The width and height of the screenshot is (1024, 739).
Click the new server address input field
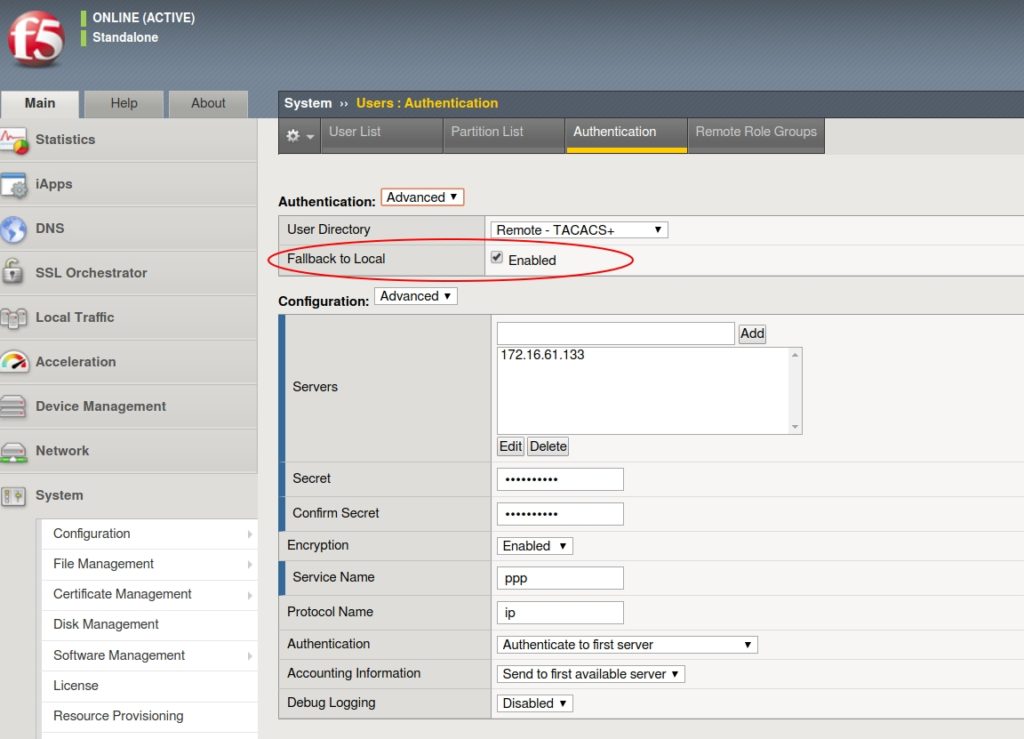[x=615, y=334]
